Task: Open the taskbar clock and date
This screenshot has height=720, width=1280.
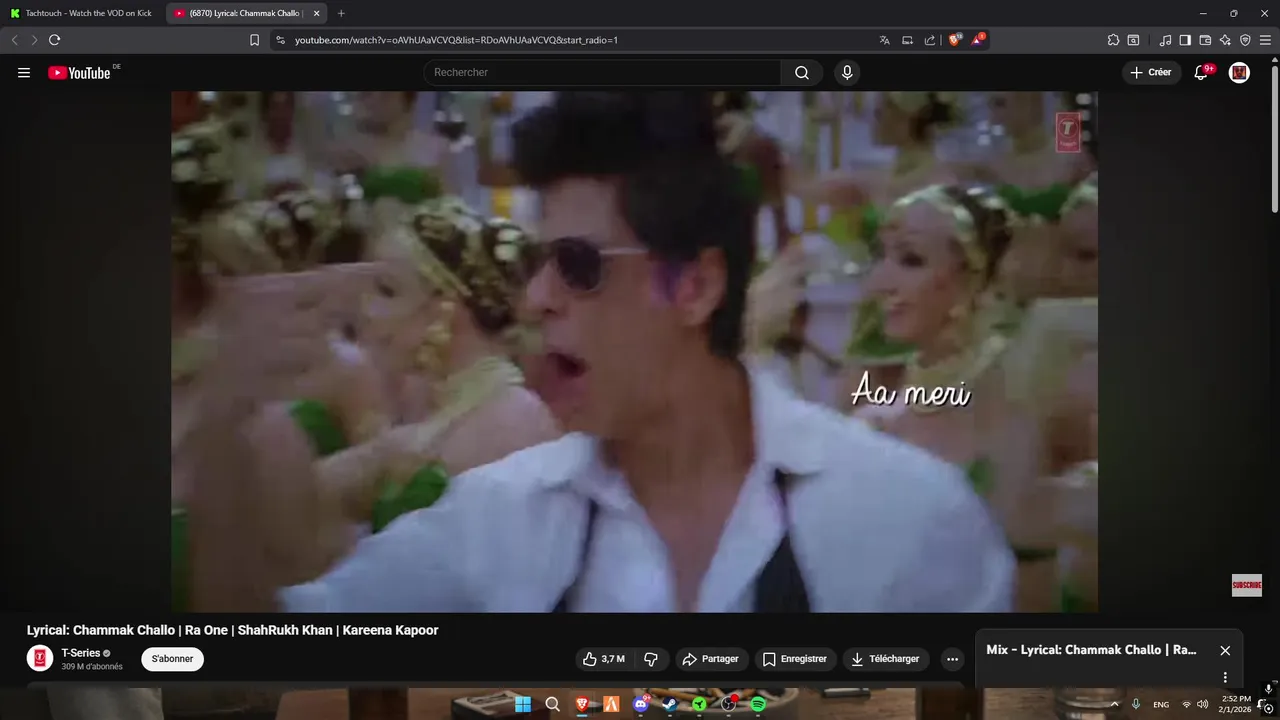Action: coord(1236,704)
